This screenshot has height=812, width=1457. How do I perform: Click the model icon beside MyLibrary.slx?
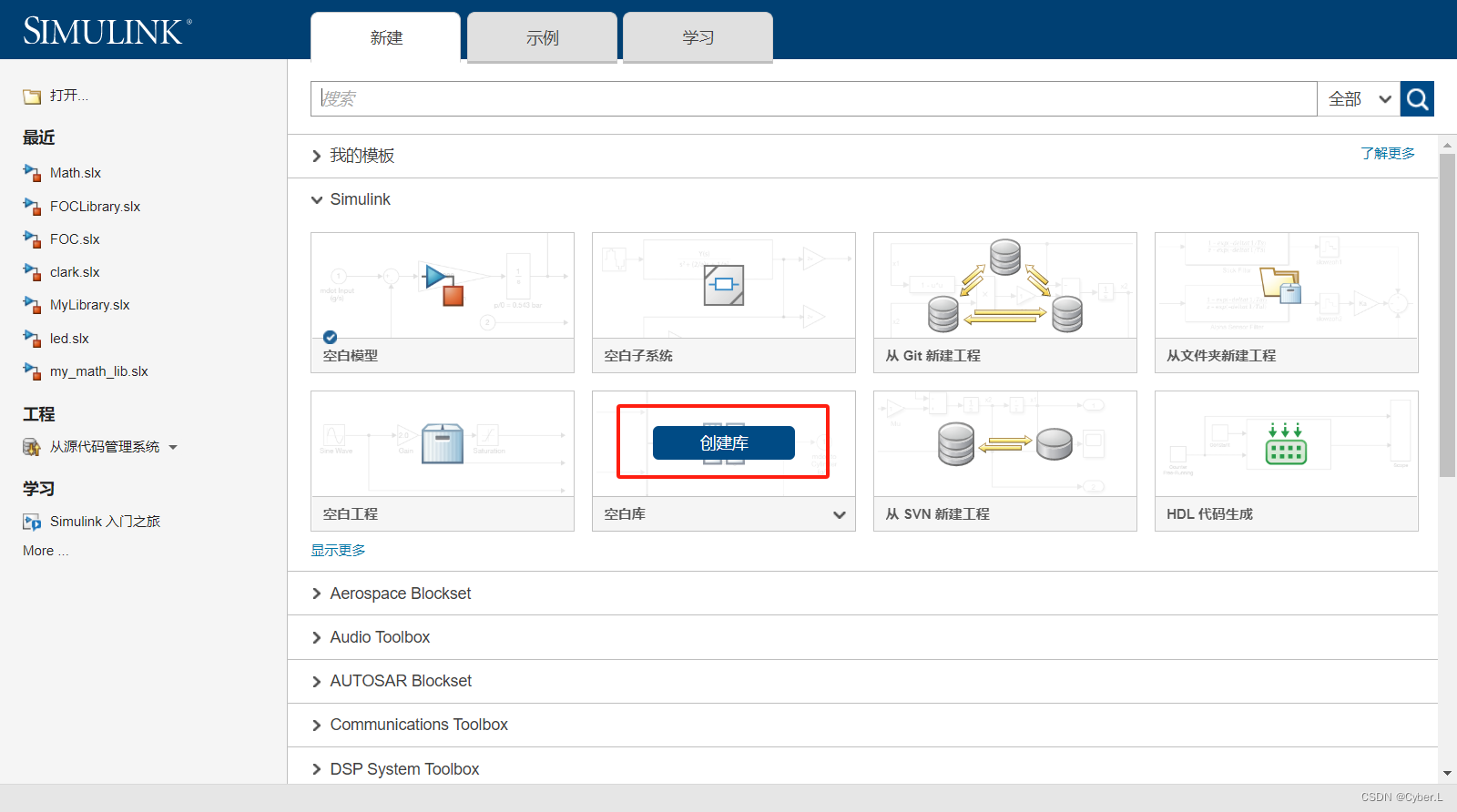coord(32,305)
